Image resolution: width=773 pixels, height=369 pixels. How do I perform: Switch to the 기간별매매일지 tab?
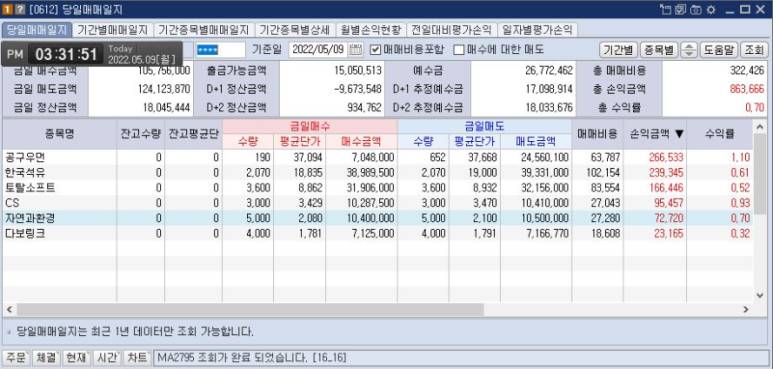(x=113, y=30)
